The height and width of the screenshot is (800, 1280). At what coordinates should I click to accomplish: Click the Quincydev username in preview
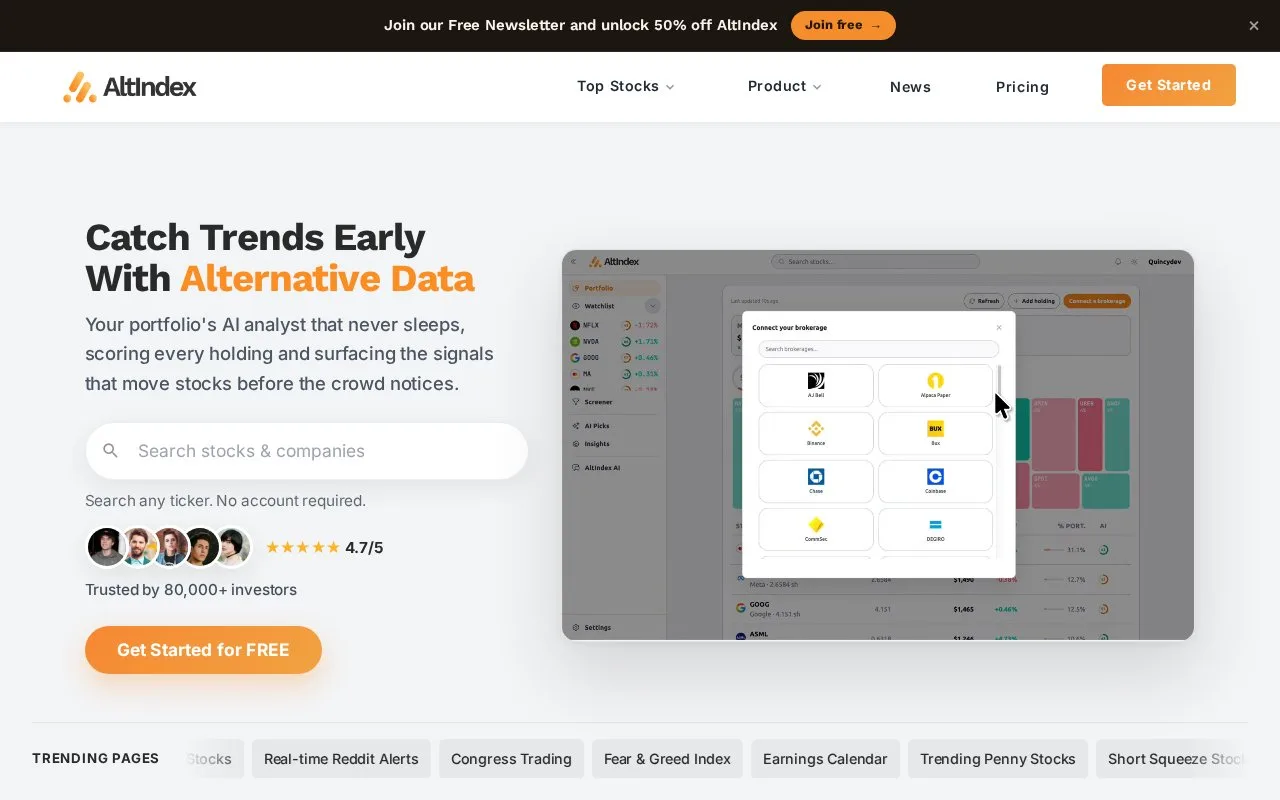[1164, 262]
